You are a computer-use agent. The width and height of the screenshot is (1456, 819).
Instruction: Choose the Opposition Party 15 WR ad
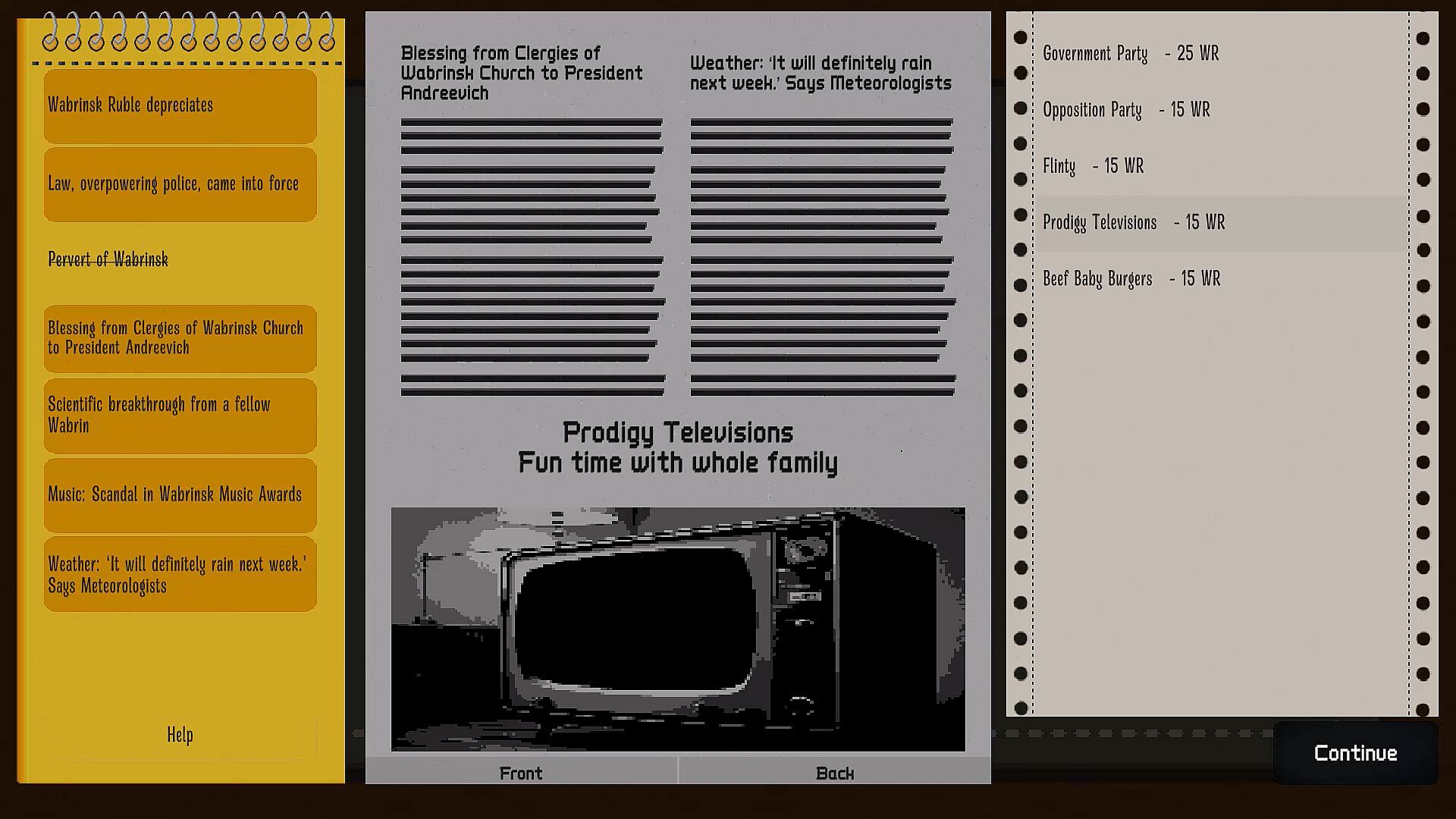pos(1126,110)
